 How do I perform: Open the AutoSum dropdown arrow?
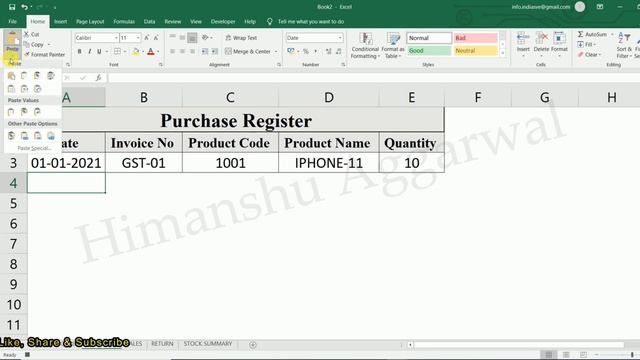[x=612, y=35]
